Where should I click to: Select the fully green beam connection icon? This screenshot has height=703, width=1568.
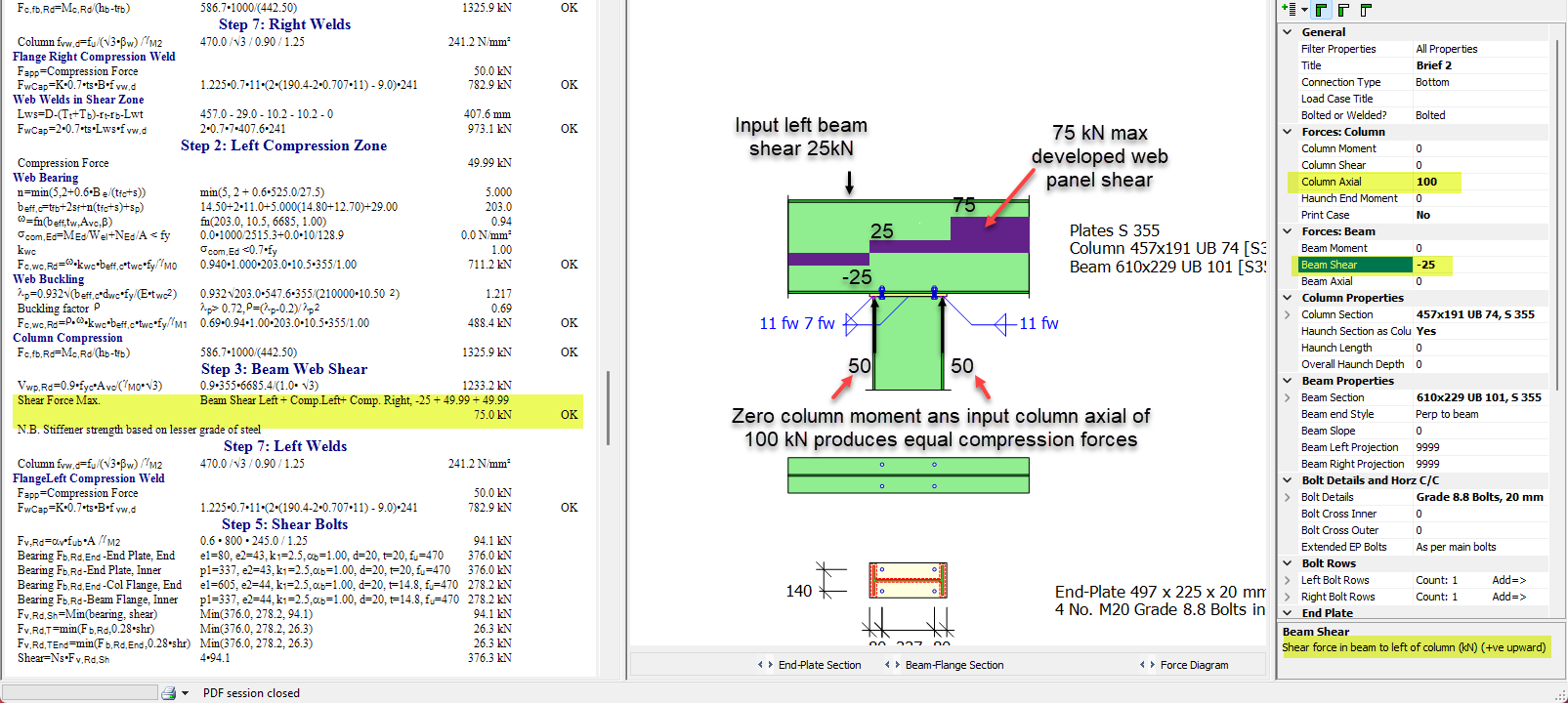pyautogui.click(x=1322, y=10)
